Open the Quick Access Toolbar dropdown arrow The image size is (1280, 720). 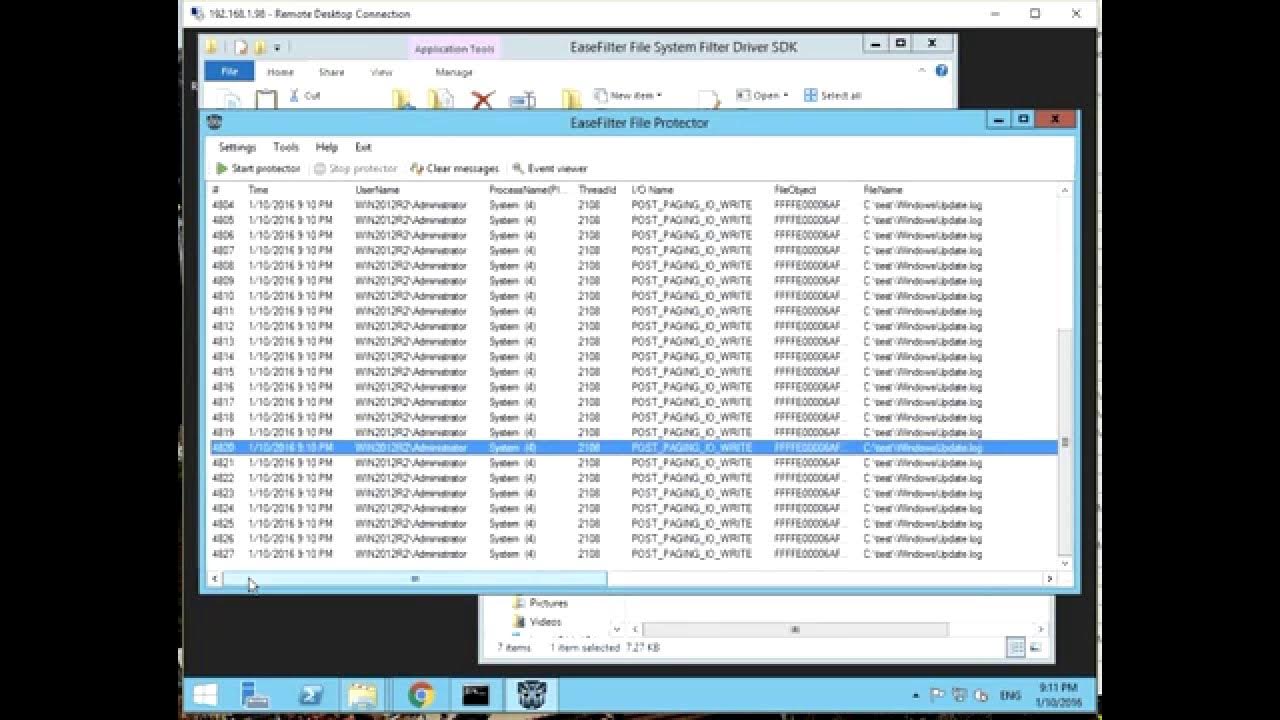278,47
